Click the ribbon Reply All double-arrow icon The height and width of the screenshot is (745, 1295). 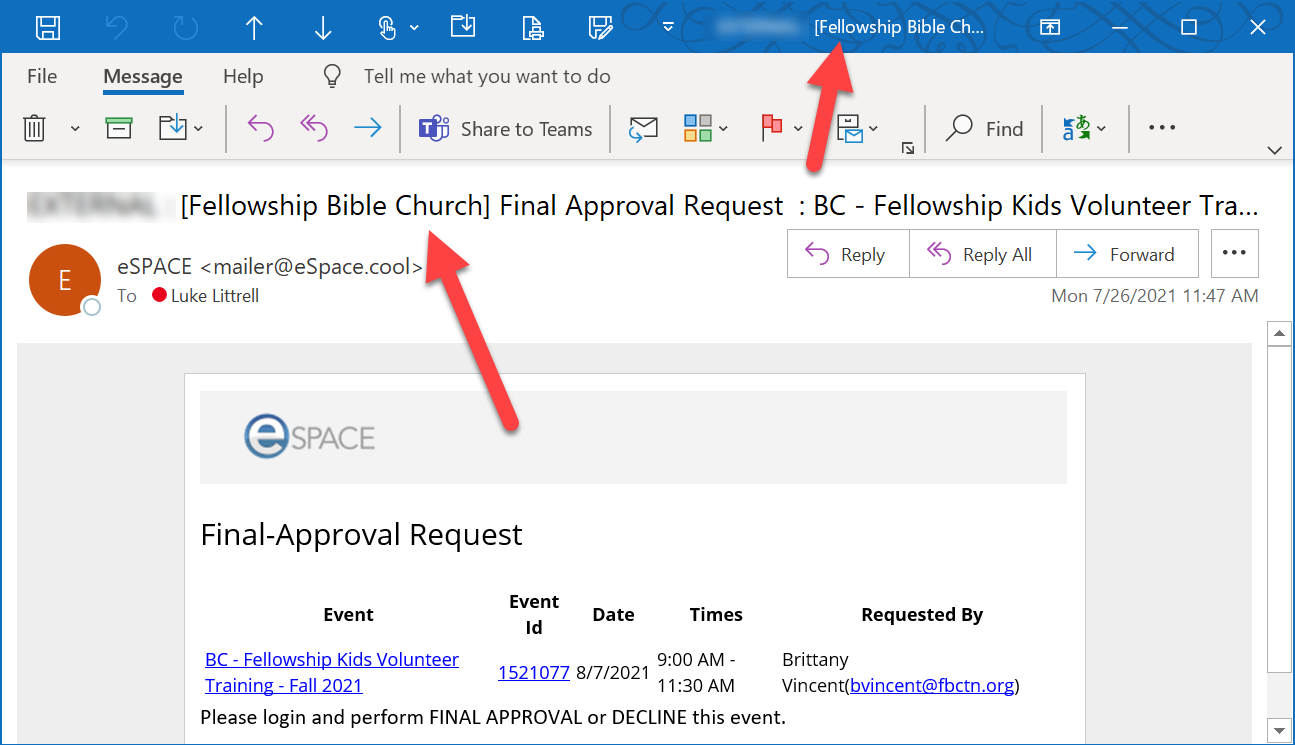click(x=314, y=128)
